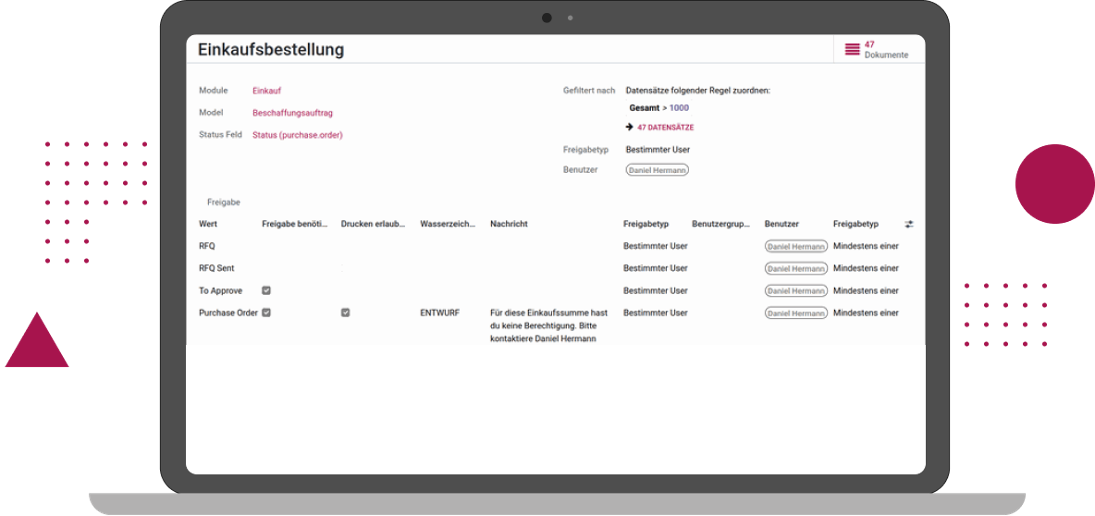
Task: Open Mindestens einer selection in Purchase Order row
Action: [x=865, y=313]
